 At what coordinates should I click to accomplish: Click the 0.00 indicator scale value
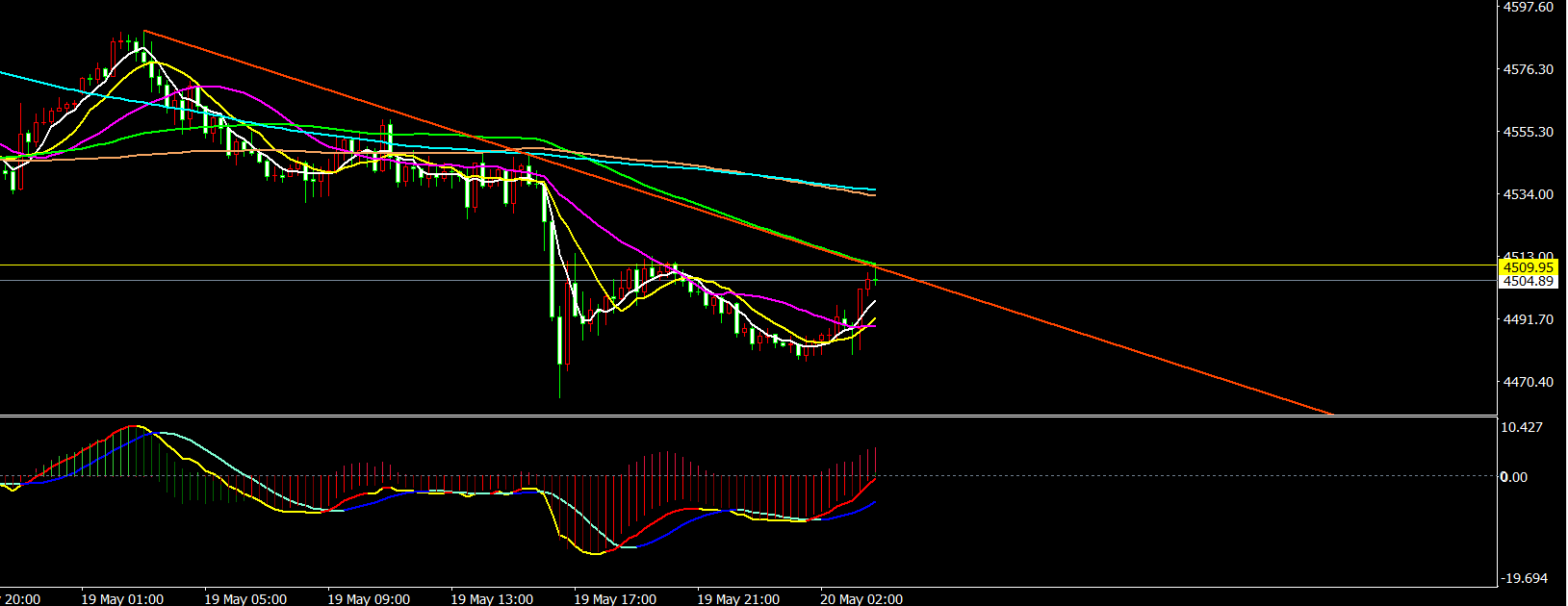pos(1514,477)
